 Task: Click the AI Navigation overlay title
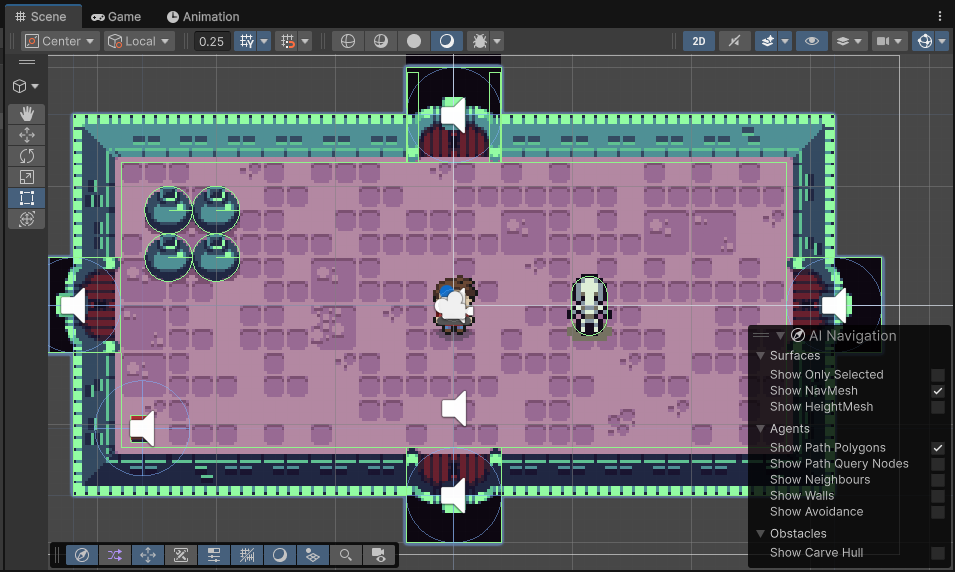(852, 336)
